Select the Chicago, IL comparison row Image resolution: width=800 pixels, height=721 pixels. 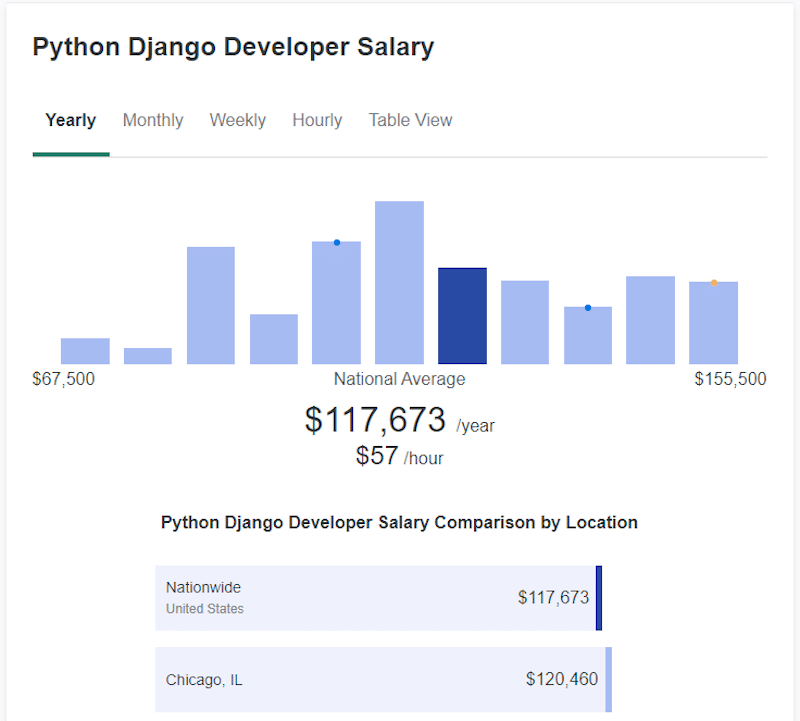[x=380, y=679]
